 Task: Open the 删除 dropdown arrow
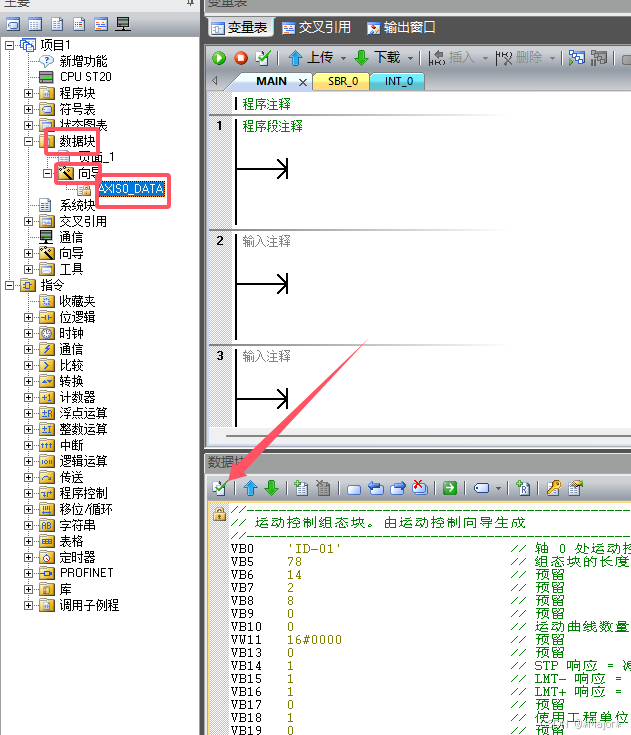click(x=552, y=59)
